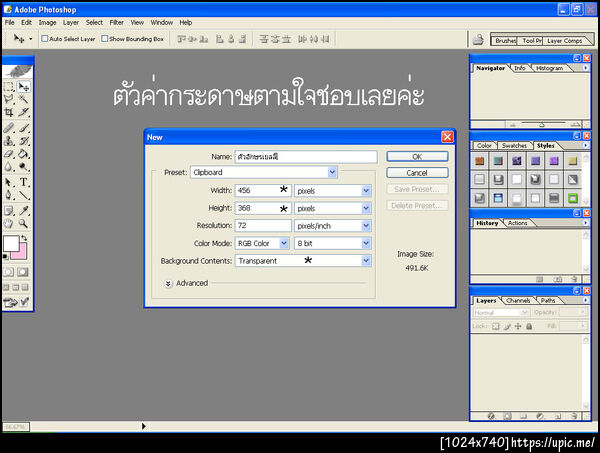Open the File Browser icon in options bar
600x453 pixels.
pyautogui.click(x=478, y=39)
